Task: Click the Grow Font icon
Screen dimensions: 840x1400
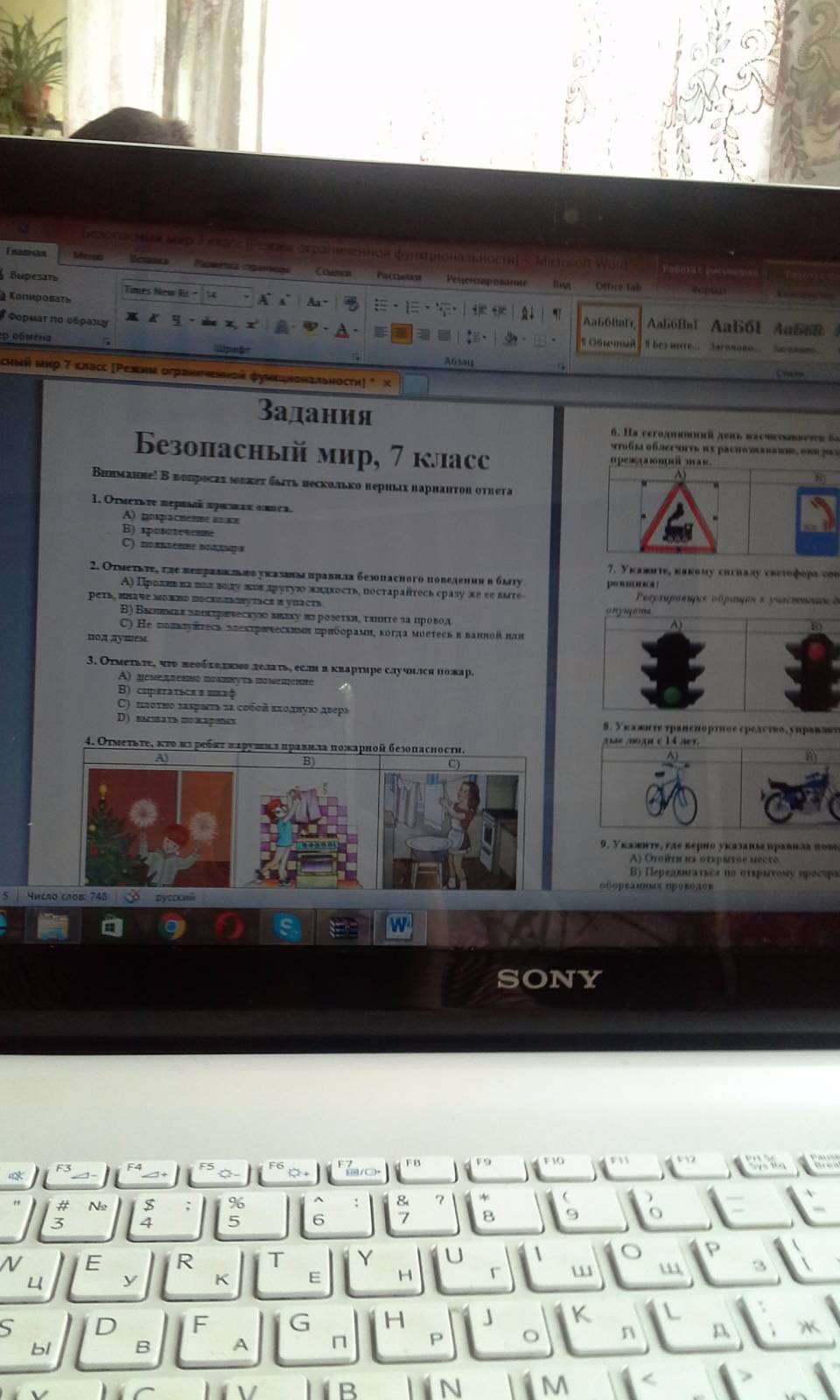Action: click(263, 299)
